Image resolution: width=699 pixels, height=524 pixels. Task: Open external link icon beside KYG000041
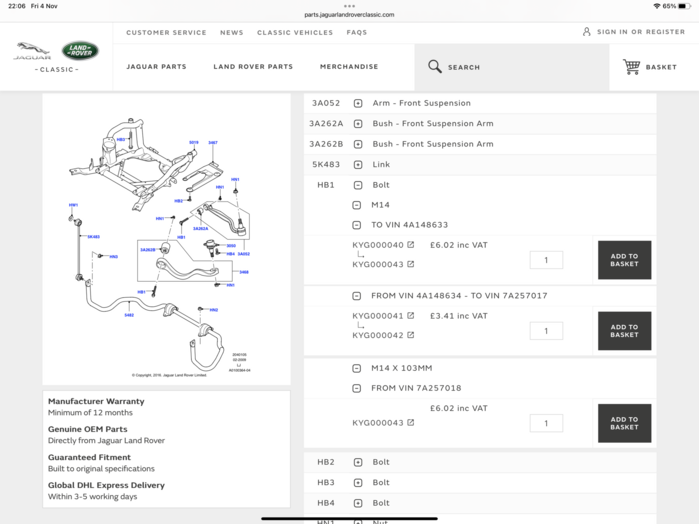[411, 315]
